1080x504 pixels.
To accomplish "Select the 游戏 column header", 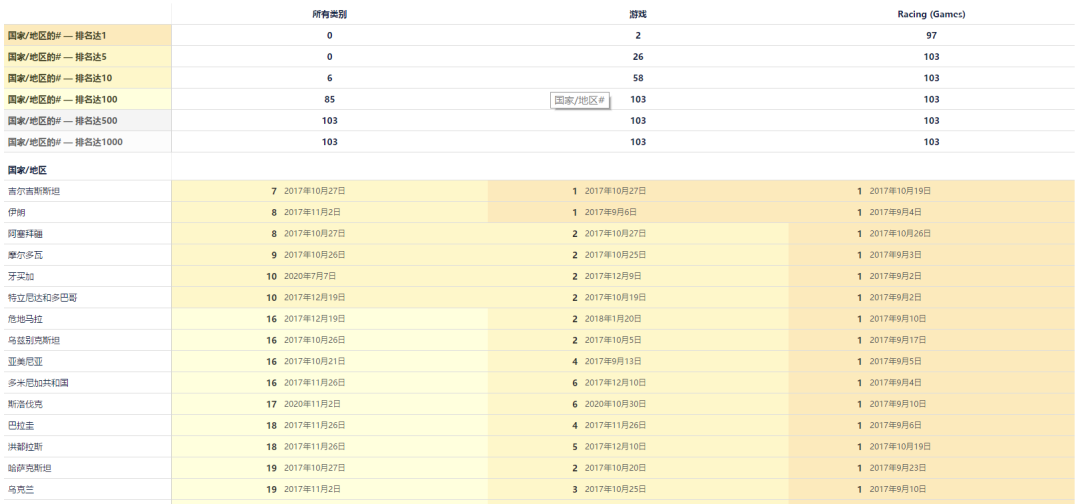I will click(637, 14).
